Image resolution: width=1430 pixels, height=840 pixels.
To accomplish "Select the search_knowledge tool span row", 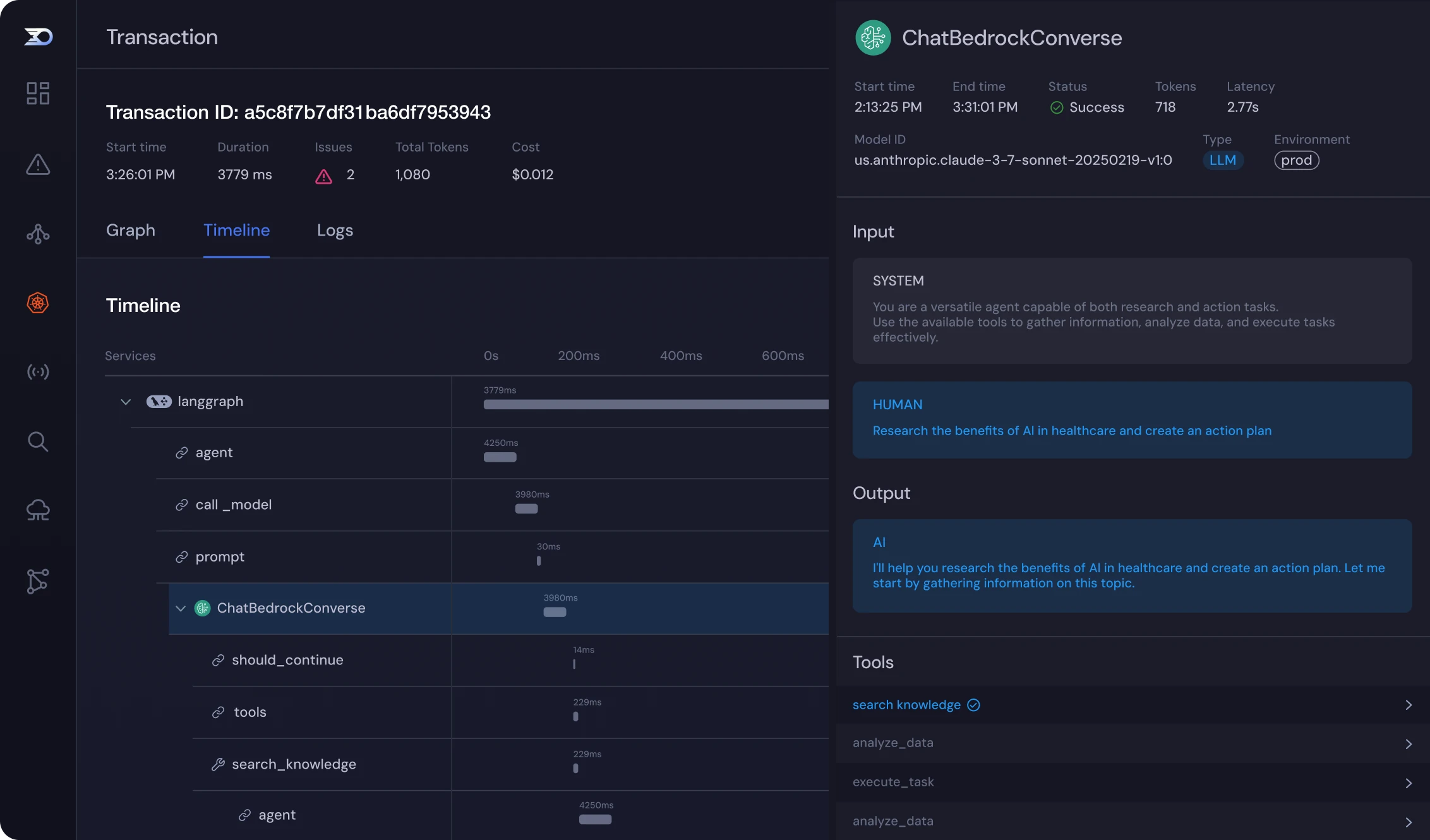I will pos(510,764).
